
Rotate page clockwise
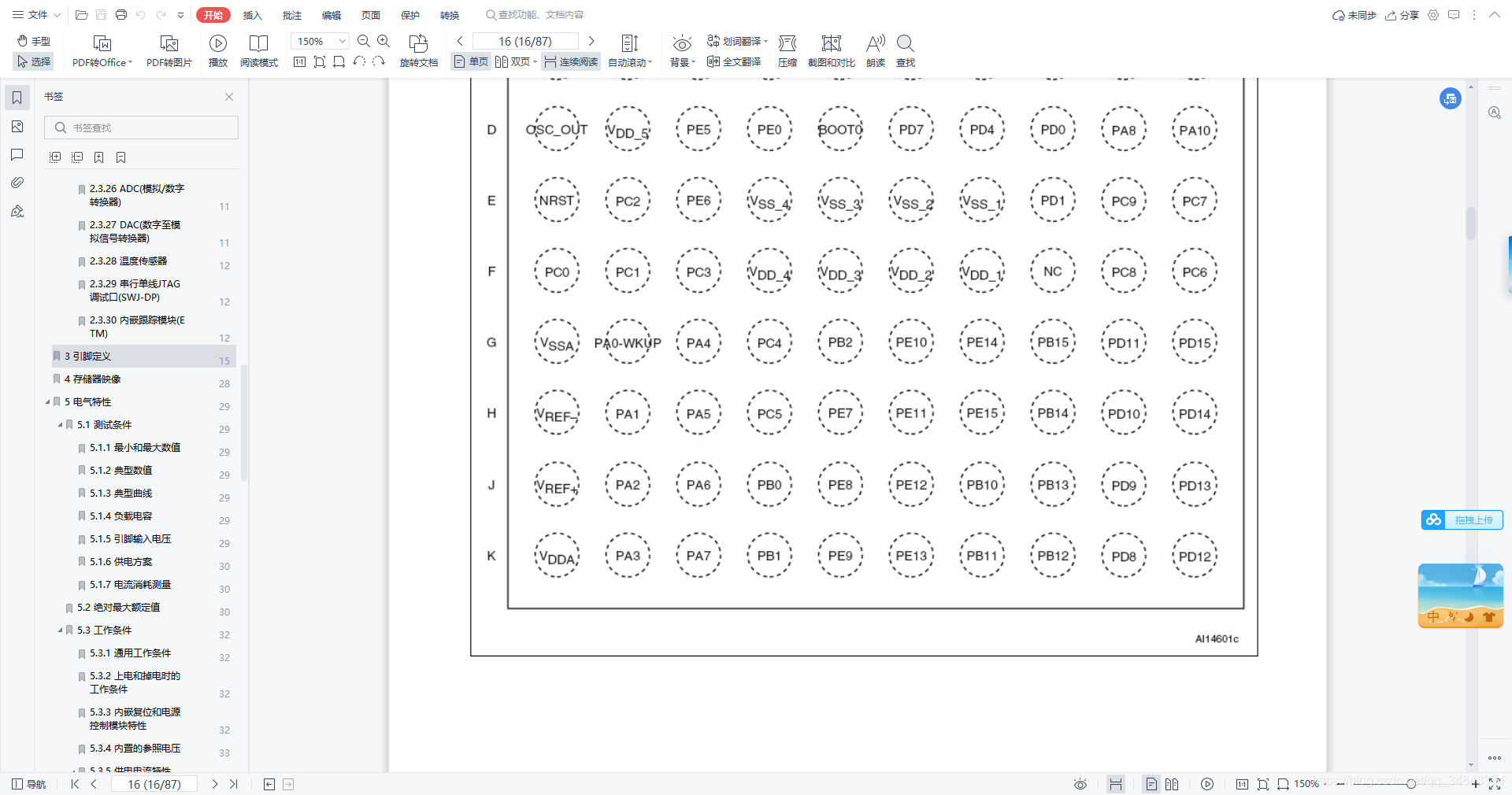tap(379, 61)
